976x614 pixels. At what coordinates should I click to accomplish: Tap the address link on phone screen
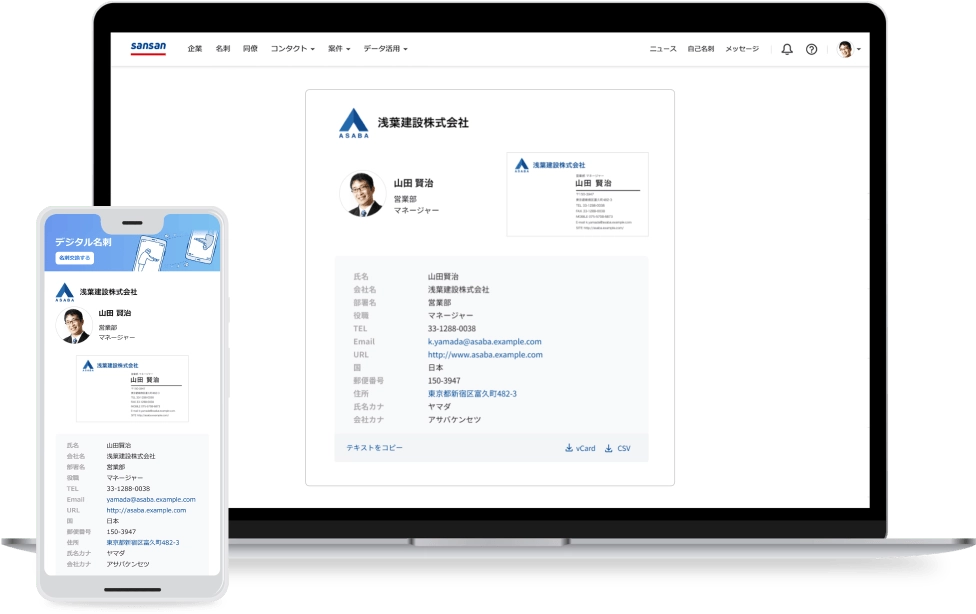[x=143, y=542]
